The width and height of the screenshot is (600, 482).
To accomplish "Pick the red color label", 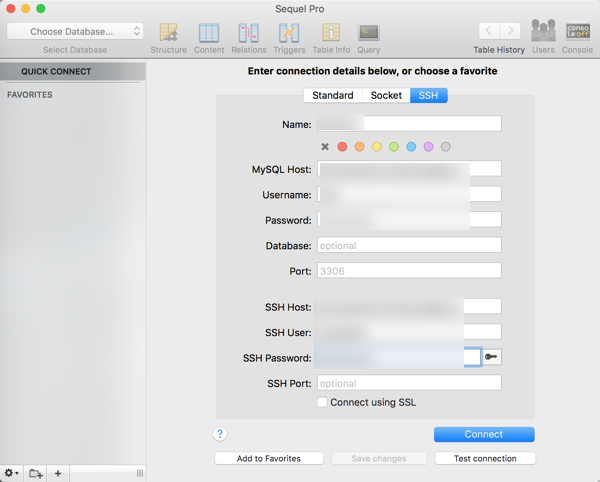I will [342, 147].
